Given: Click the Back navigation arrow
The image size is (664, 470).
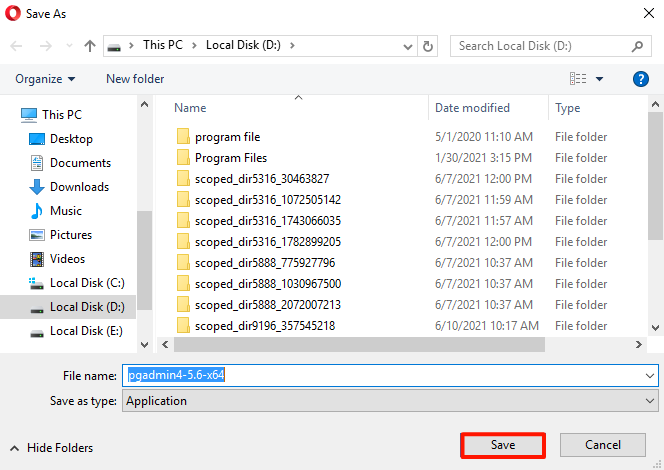Looking at the screenshot, I should pos(16,46).
